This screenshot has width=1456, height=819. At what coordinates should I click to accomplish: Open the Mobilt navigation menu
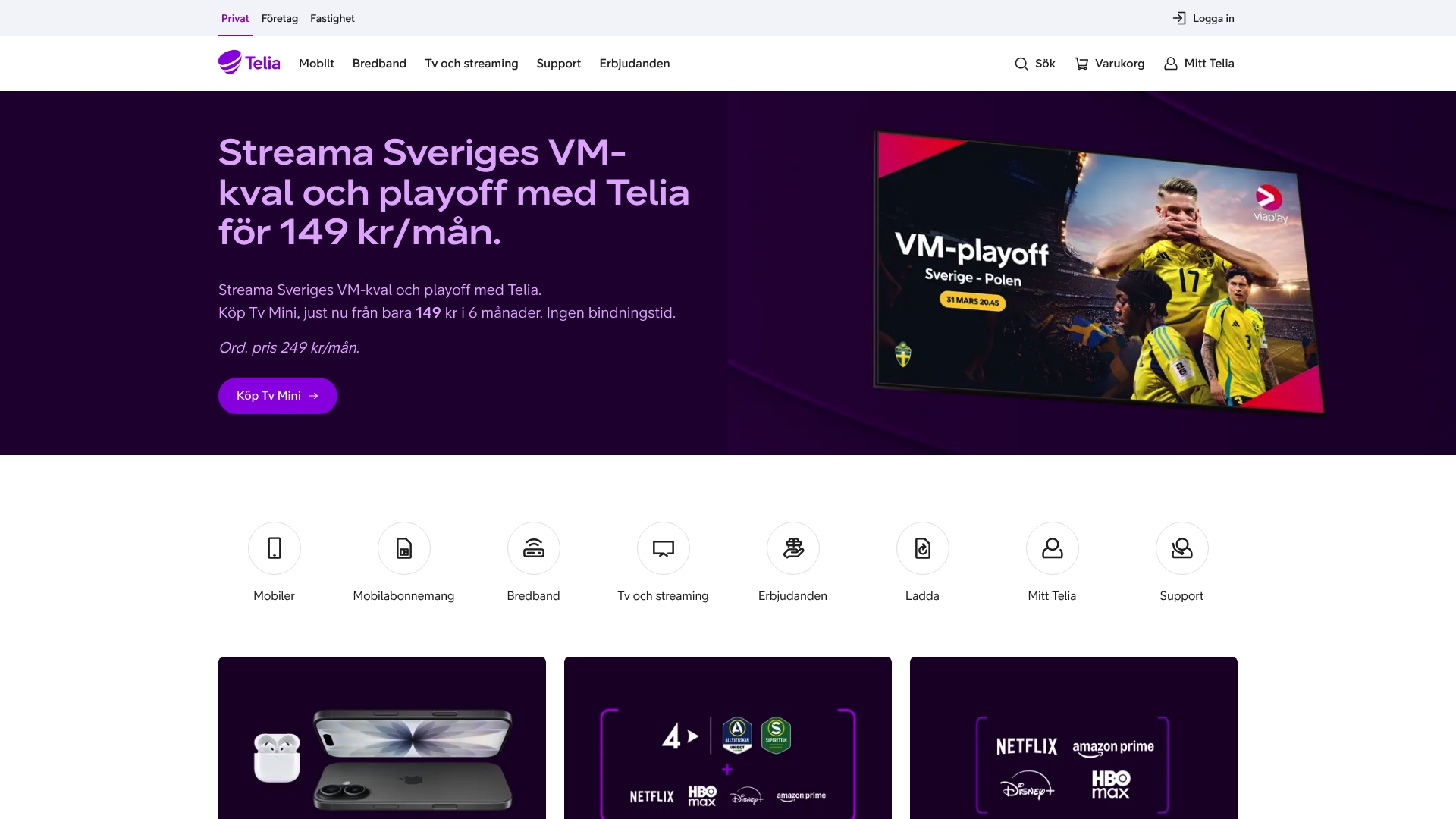(315, 64)
